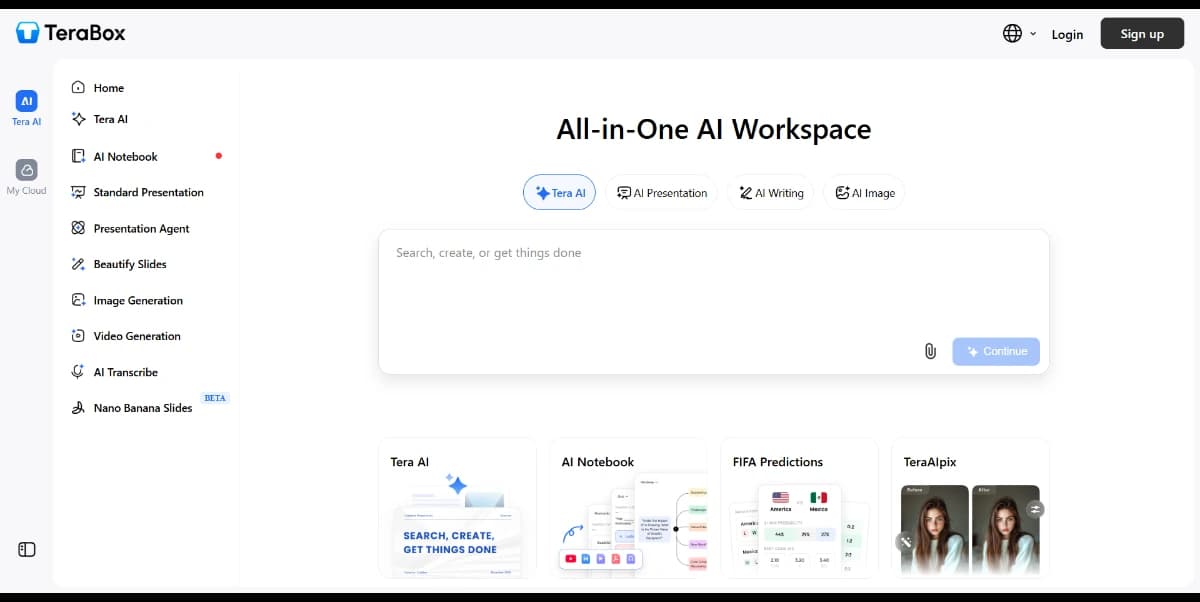This screenshot has width=1200, height=602.
Task: Select the AI Image tab
Action: tap(864, 193)
